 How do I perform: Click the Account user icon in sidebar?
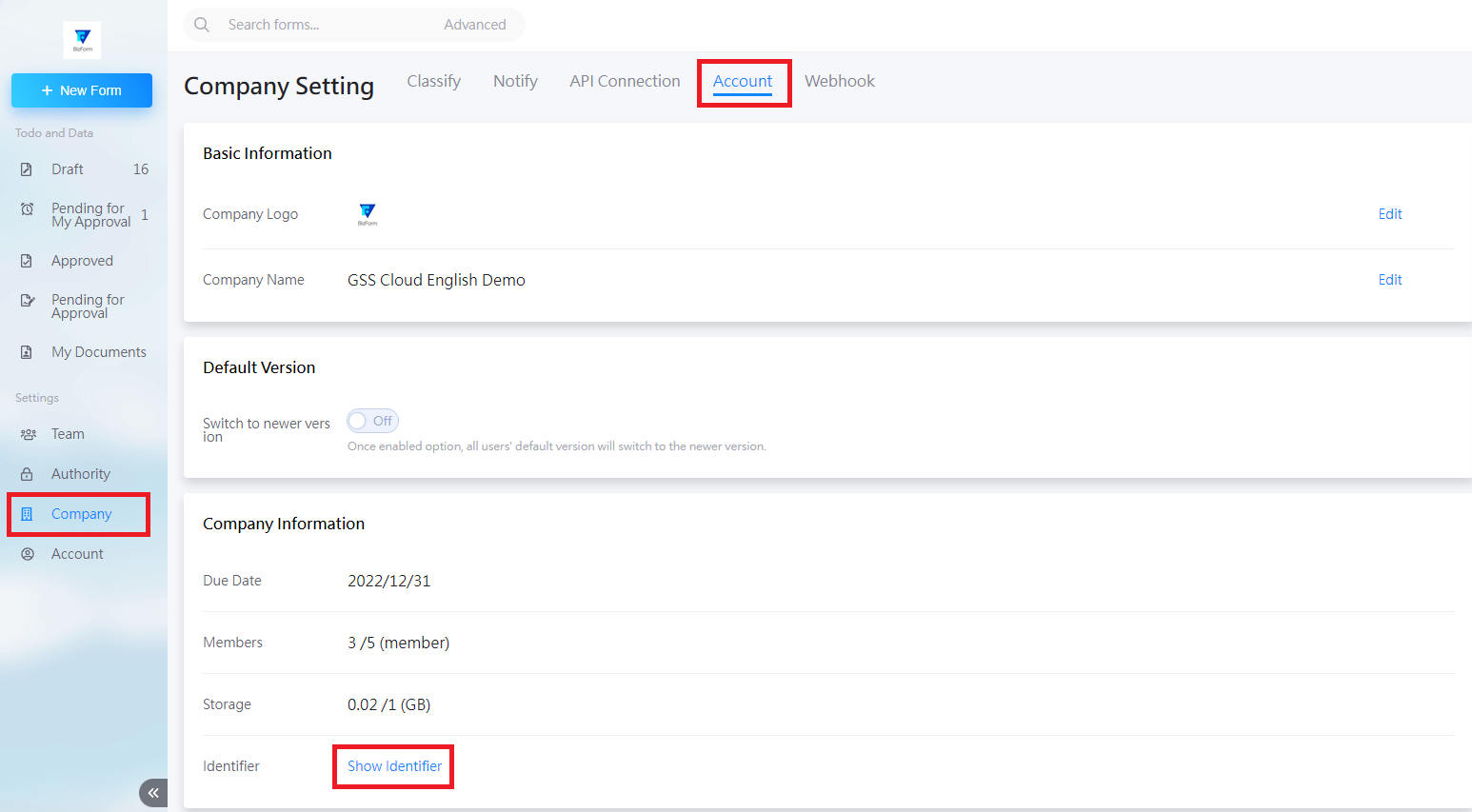pyautogui.click(x=28, y=554)
